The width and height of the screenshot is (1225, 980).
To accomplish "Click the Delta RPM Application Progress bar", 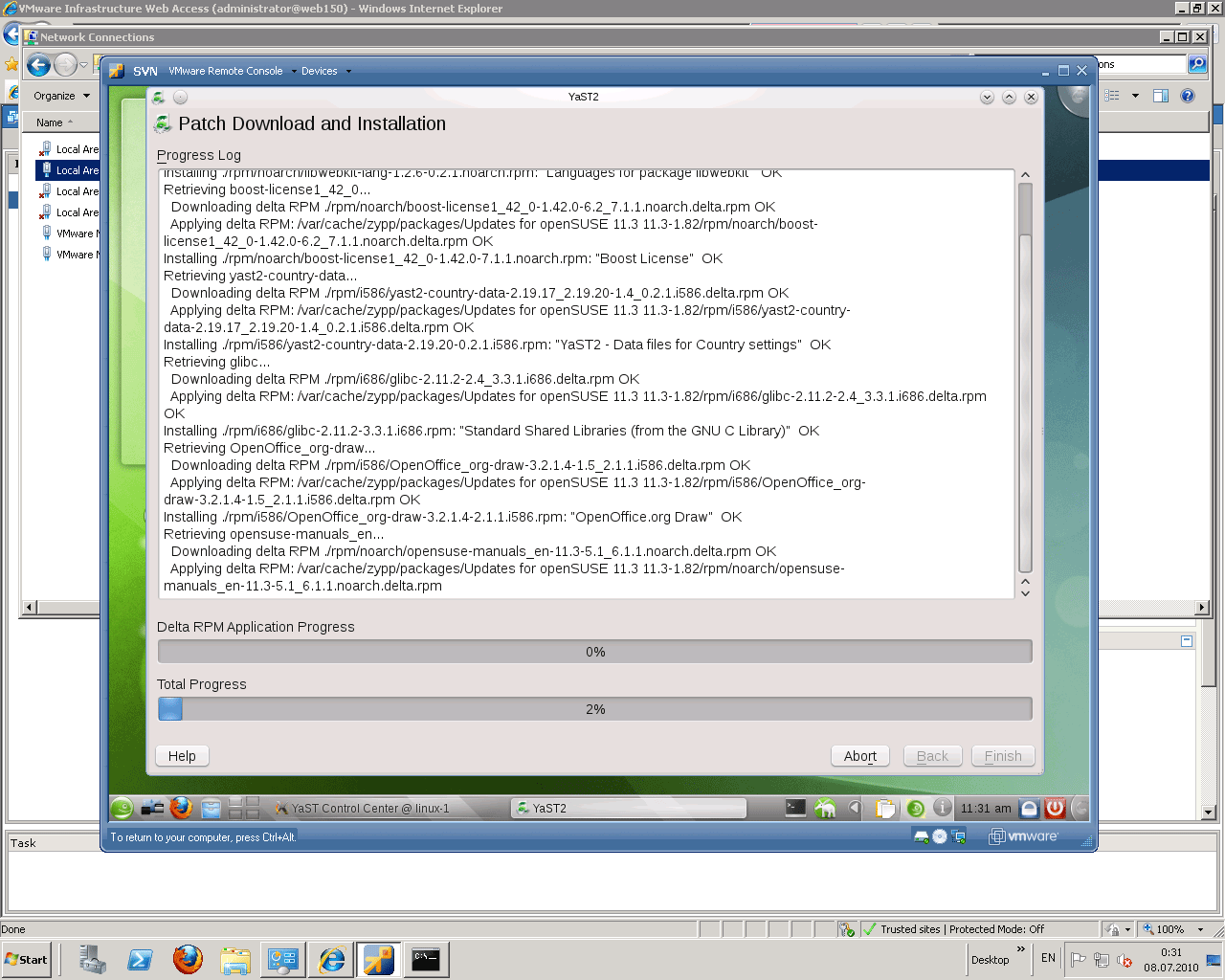I will pos(595,652).
